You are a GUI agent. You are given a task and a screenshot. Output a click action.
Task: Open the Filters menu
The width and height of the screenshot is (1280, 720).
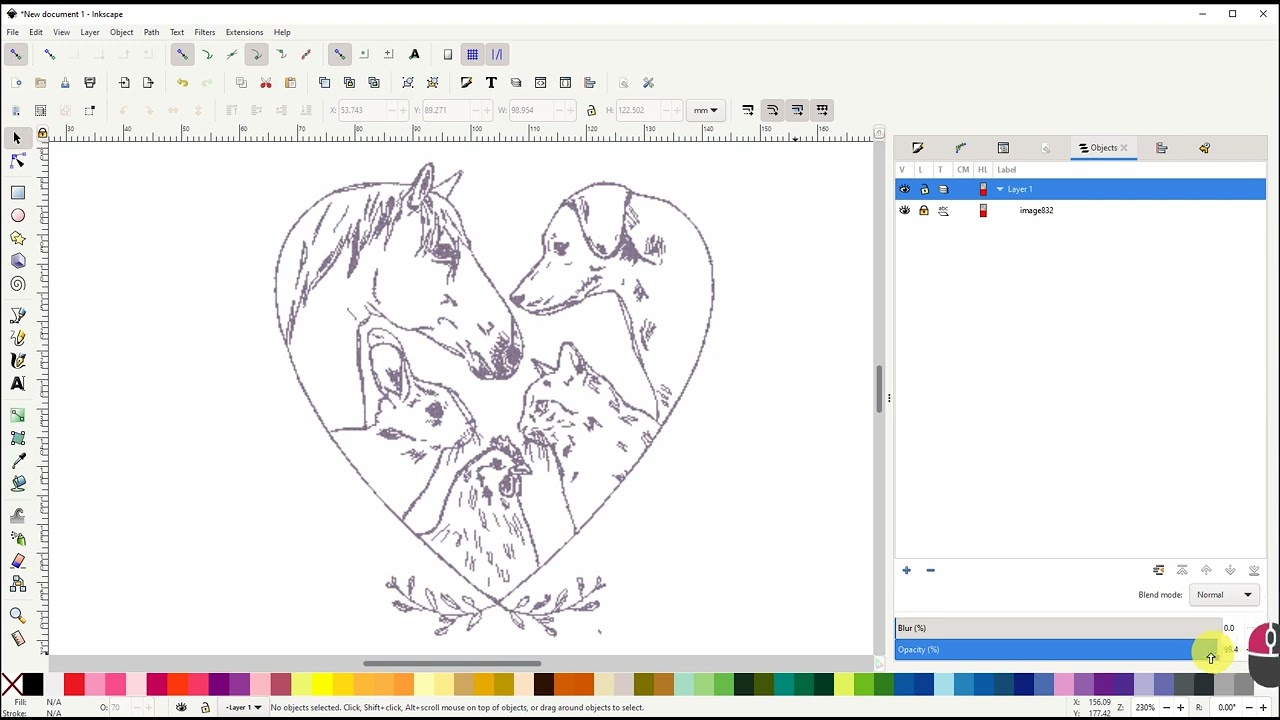pos(204,32)
